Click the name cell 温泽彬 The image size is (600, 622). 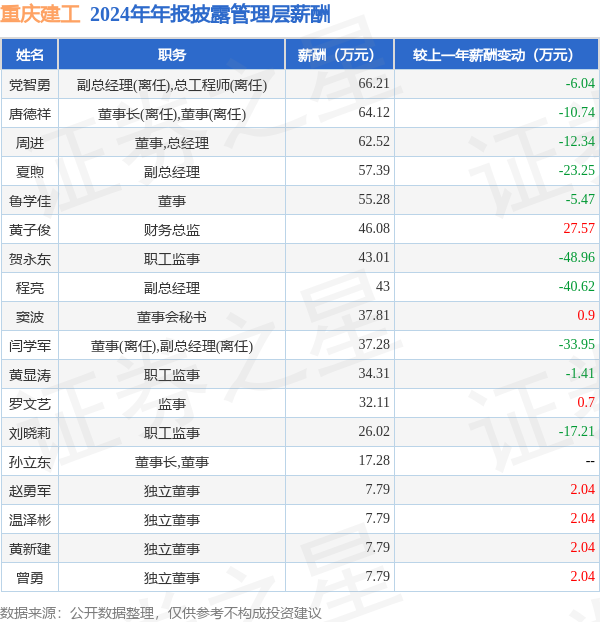(x=30, y=520)
